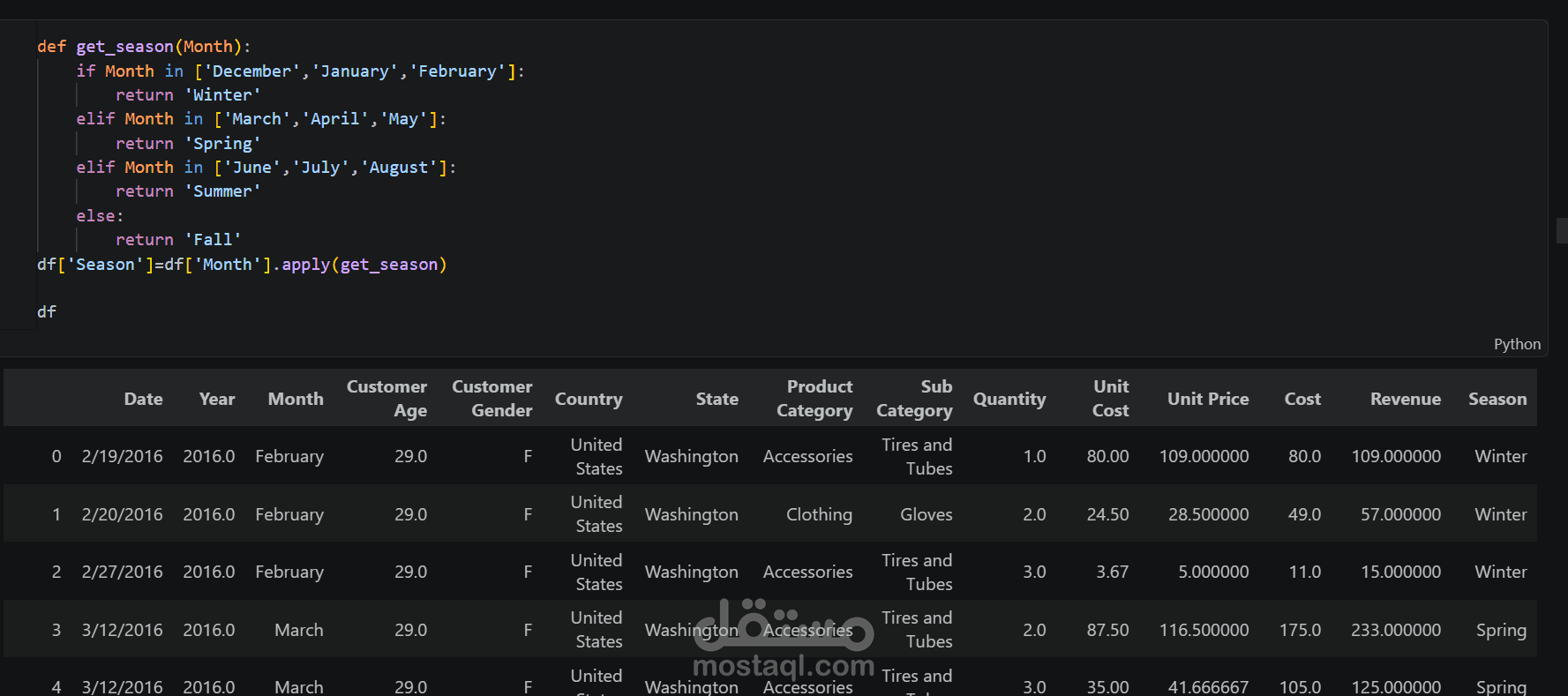Click the Date column header
Viewport: 1568px width, 696px height.
[143, 399]
